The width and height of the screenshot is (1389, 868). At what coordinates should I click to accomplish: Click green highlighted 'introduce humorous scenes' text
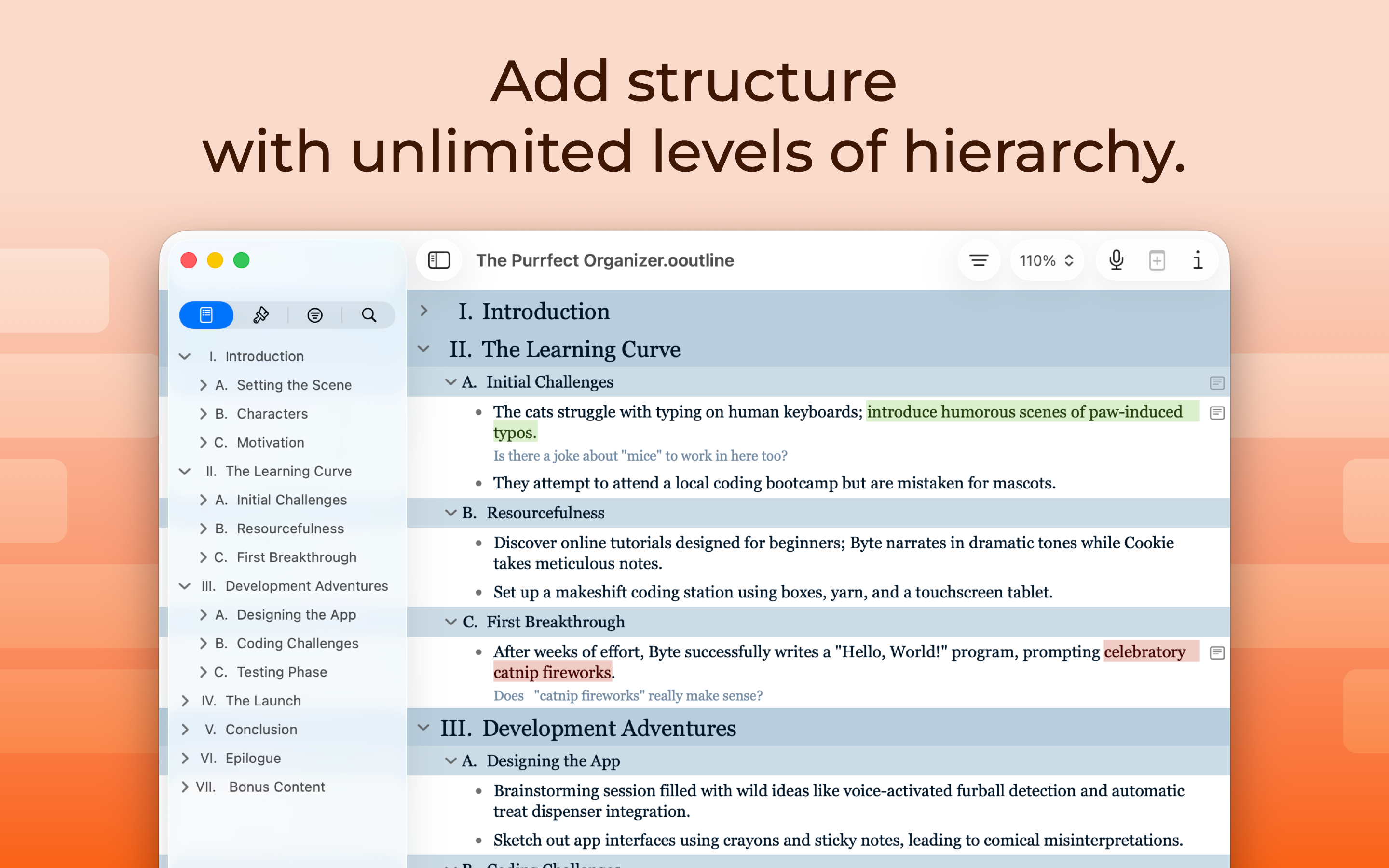pyautogui.click(x=1024, y=412)
